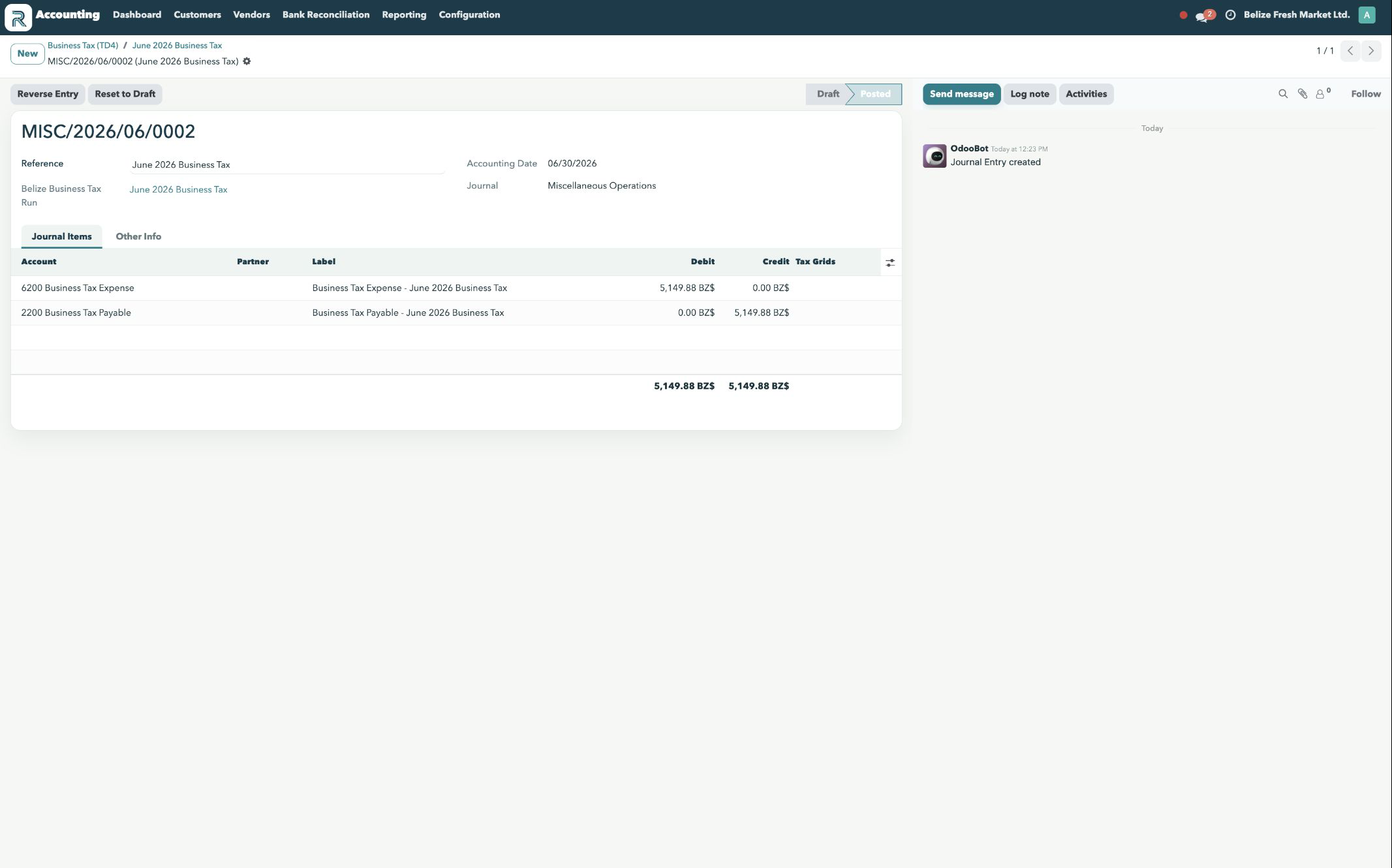This screenshot has width=1392, height=868.
Task: Open the activities clock icon
Action: [x=1230, y=15]
